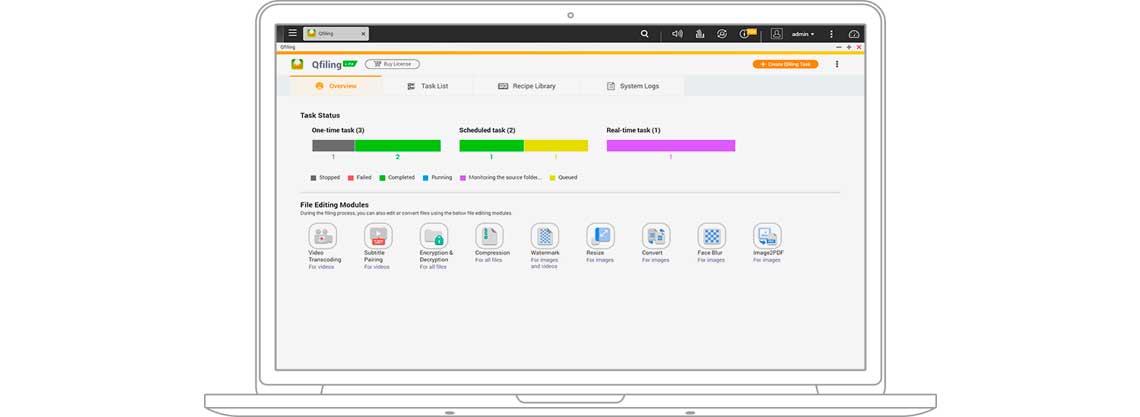Click the purple Real-time task bar
Image resolution: width=1140 pixels, height=417 pixels.
click(x=670, y=146)
